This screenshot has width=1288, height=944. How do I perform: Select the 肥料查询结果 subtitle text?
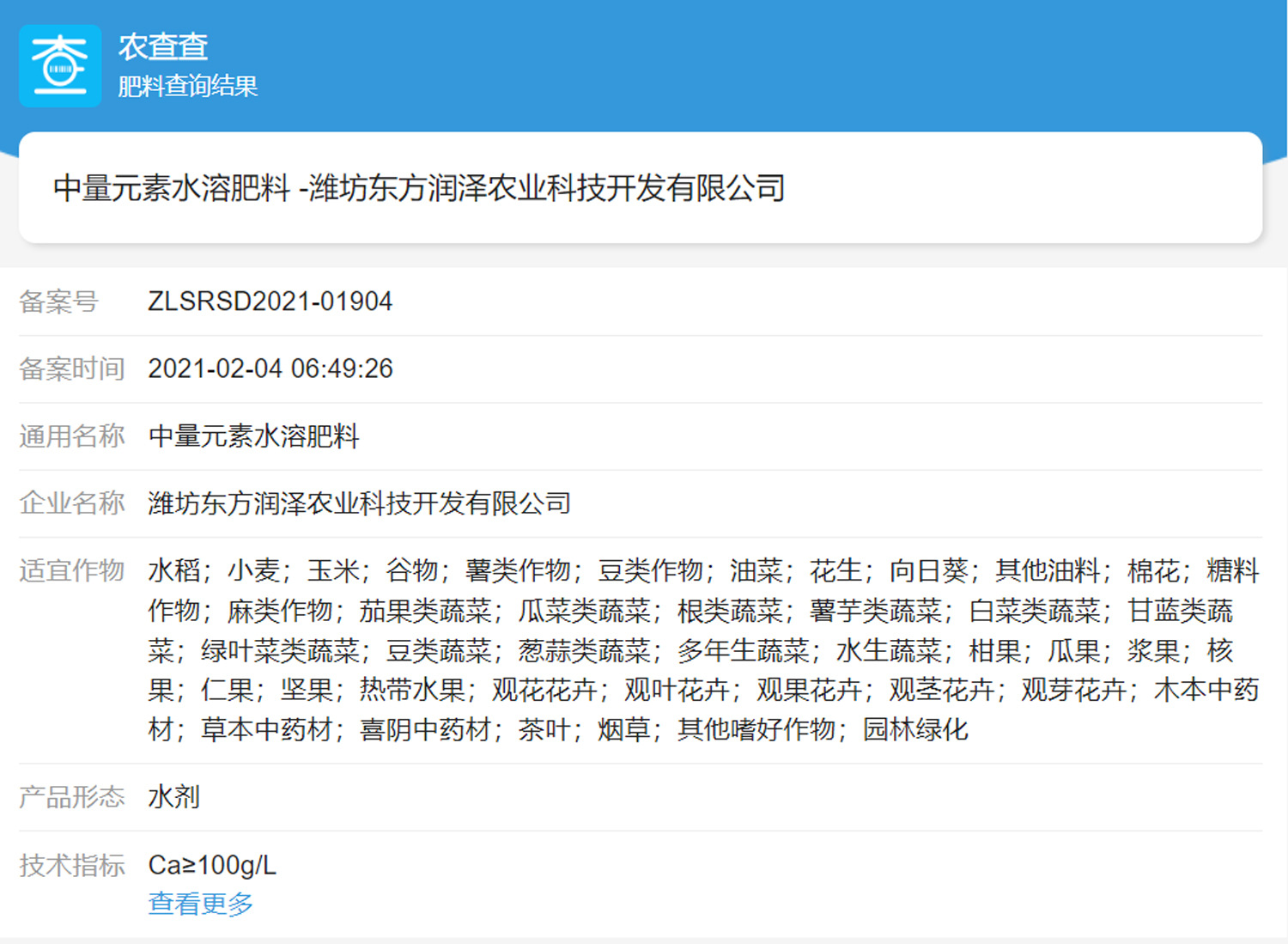(x=187, y=86)
